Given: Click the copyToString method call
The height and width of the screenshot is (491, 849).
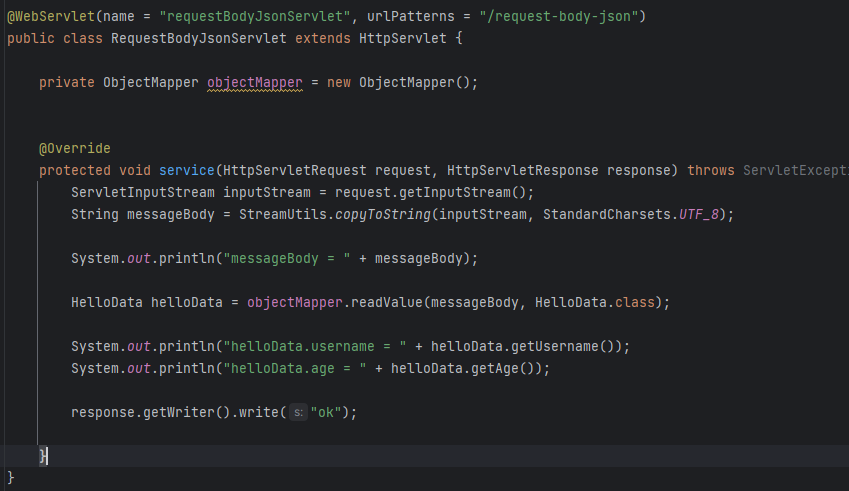Looking at the screenshot, I should 383,215.
